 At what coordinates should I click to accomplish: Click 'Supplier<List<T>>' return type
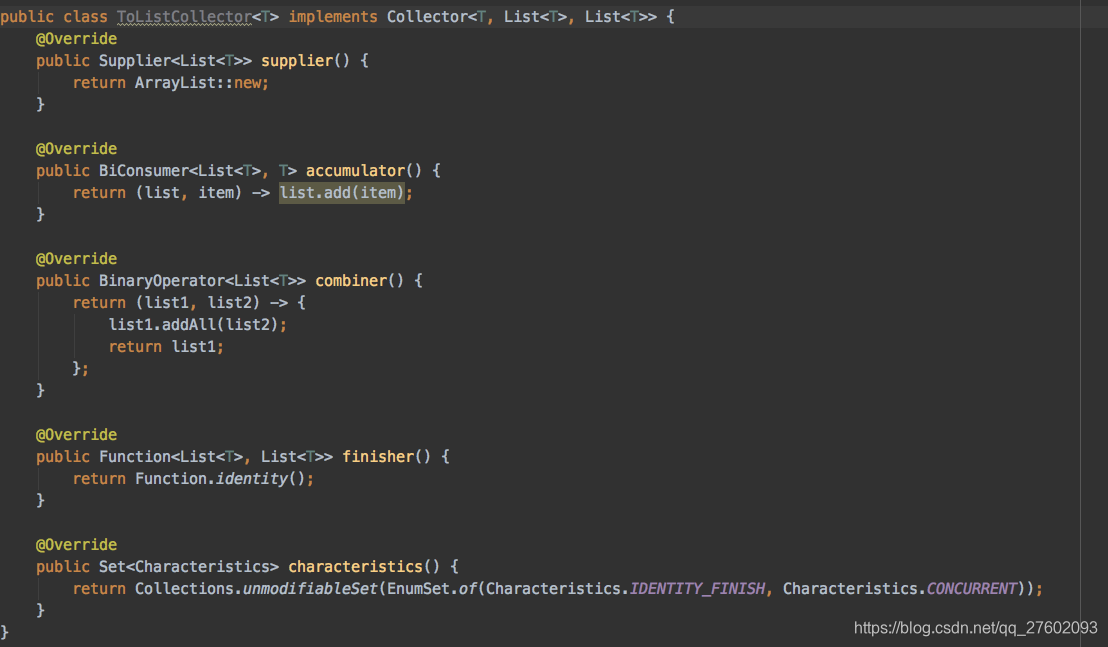[x=175, y=61]
